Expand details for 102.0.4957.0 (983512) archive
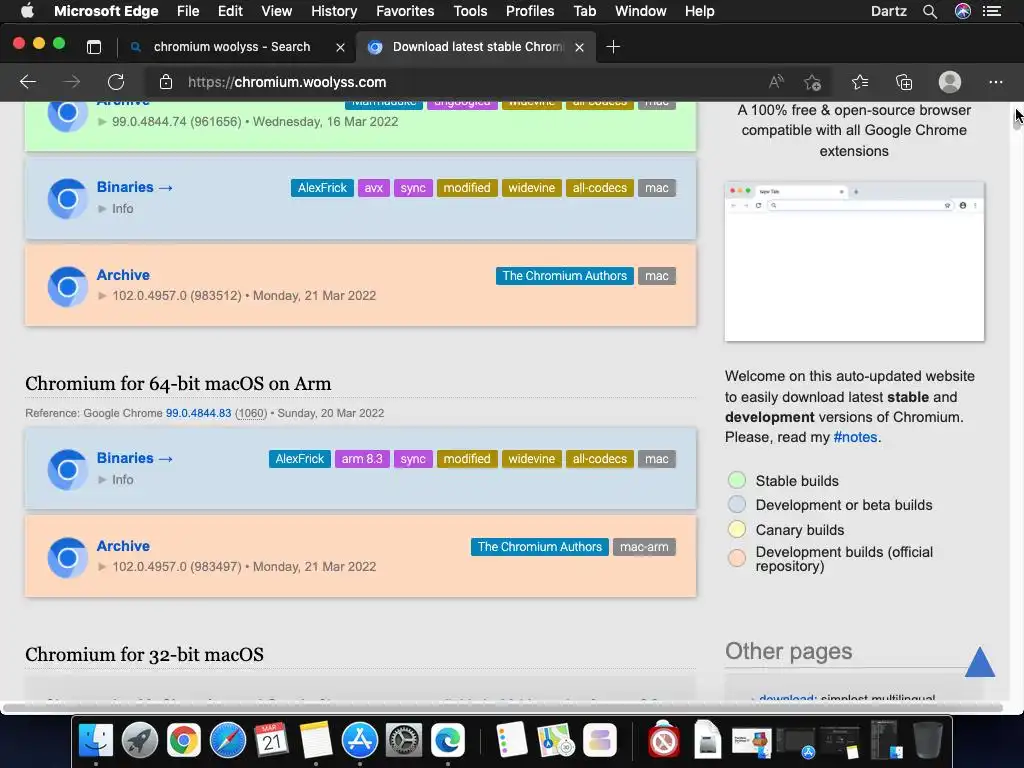 pos(236,296)
